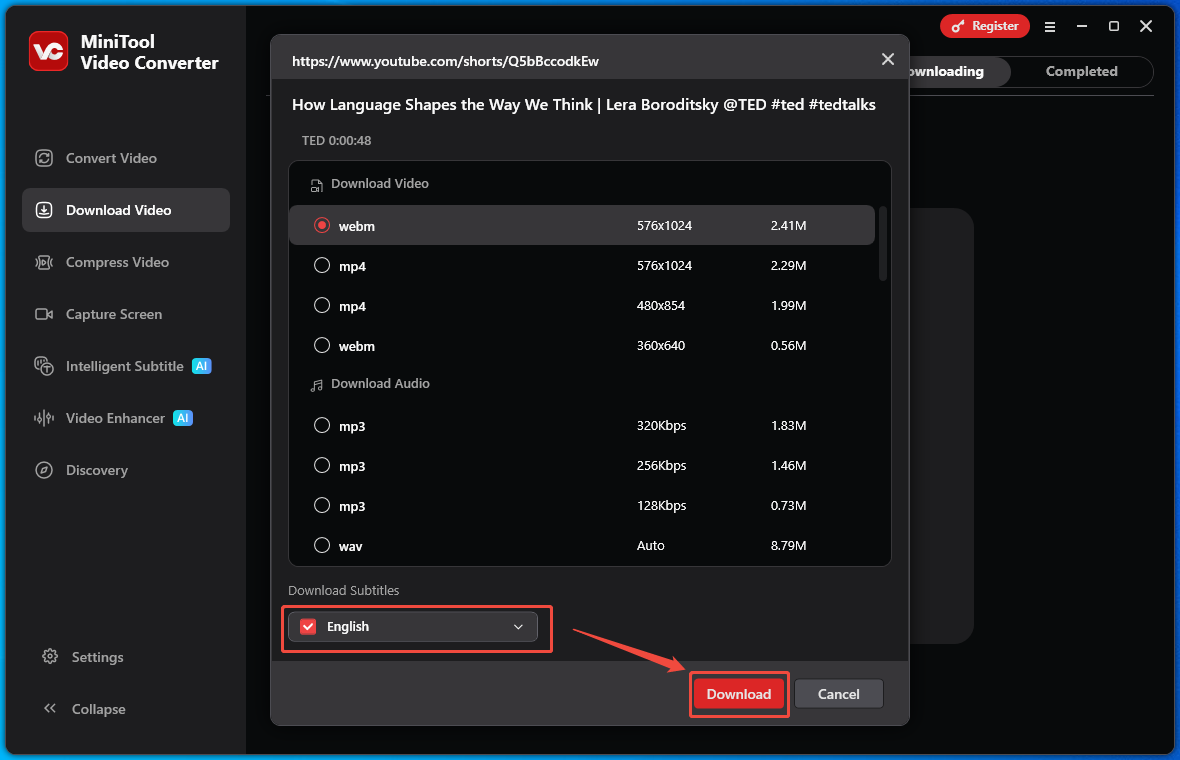This screenshot has width=1180, height=760.
Task: Open Settings in the sidebar
Action: [x=97, y=657]
